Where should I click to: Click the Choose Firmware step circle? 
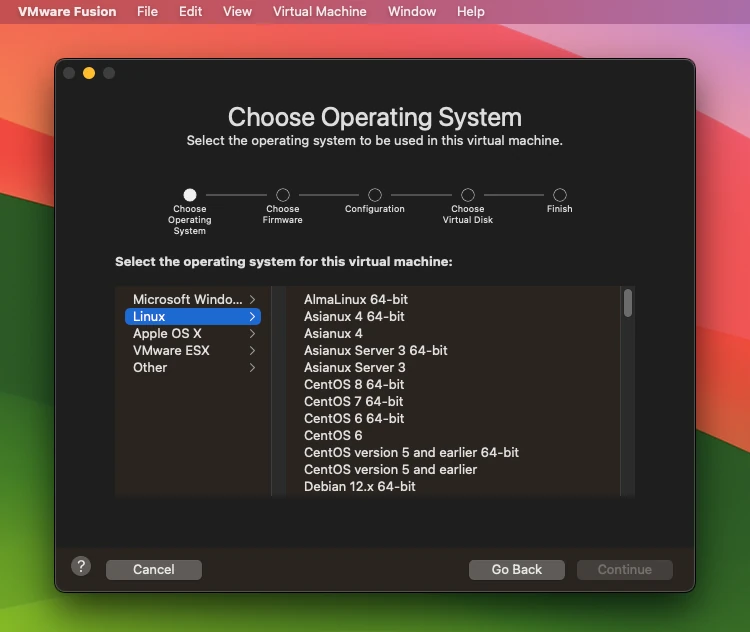click(x=283, y=195)
